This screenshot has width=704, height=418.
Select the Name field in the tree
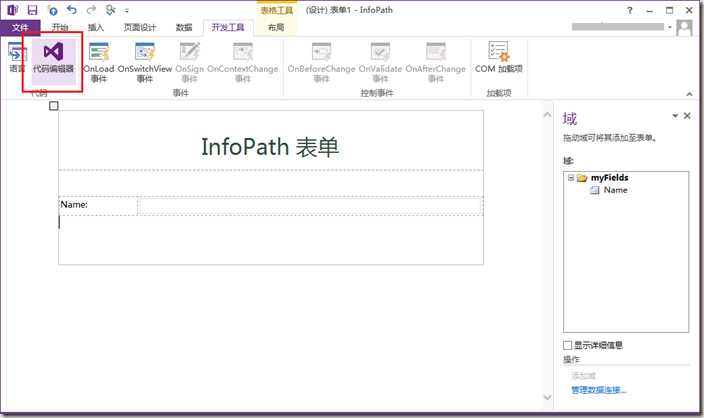[x=609, y=190]
